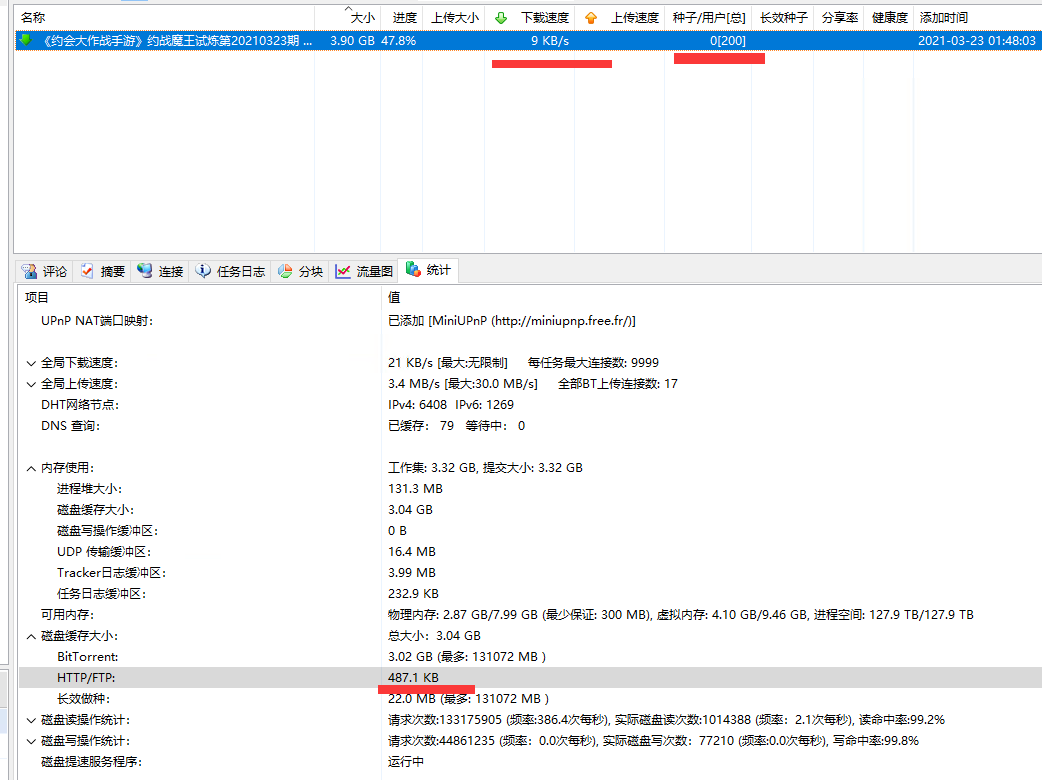Expand the 磁盘读操作统计 entry
This screenshot has height=780, width=1042.
click(31, 720)
